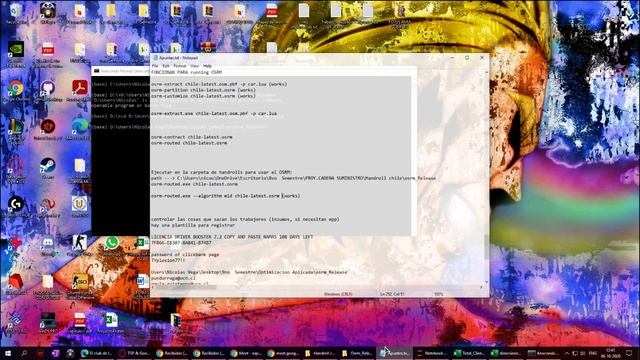Image resolution: width=640 pixels, height=360 pixels.
Task: Open taskbar Search magnifier
Action: 24,353
